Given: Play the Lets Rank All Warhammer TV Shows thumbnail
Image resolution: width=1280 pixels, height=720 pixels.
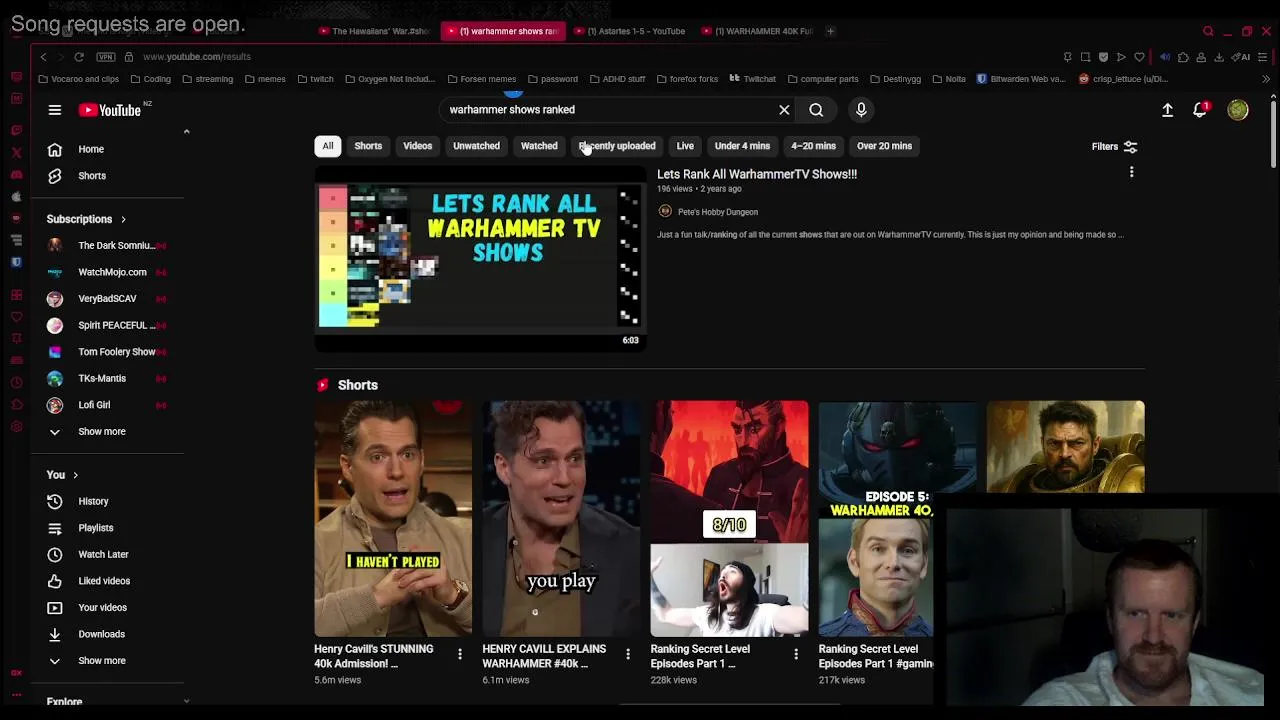Looking at the screenshot, I should tap(480, 259).
